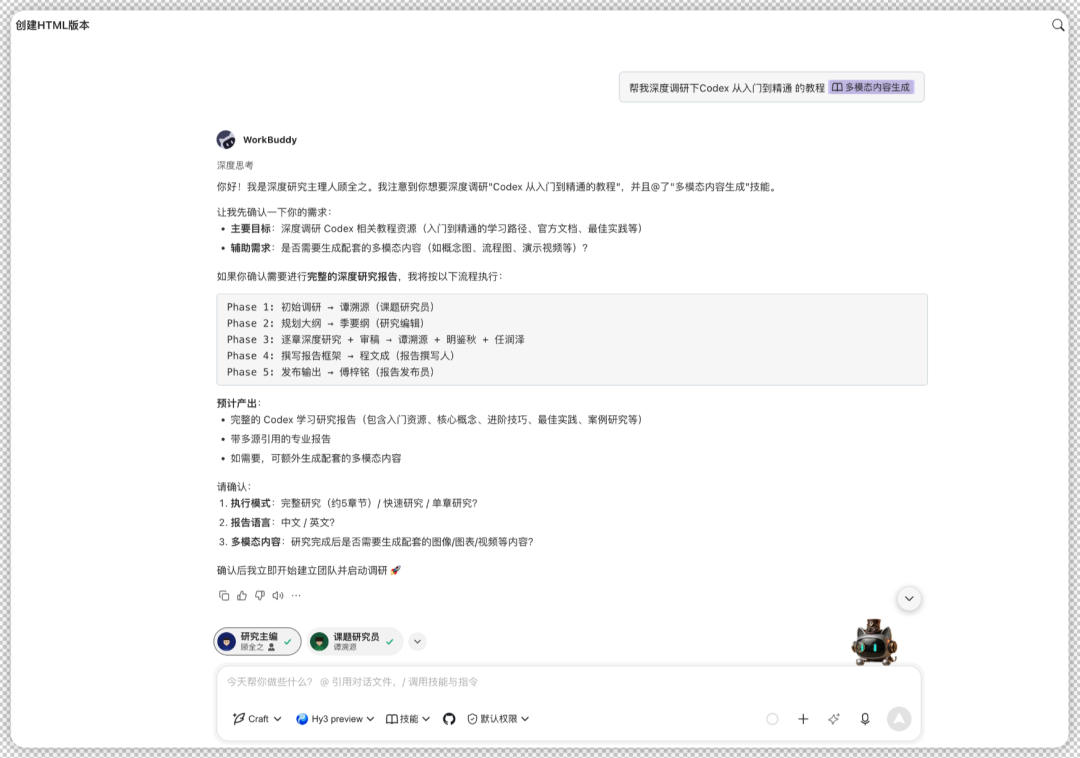Screen dimensions: 1080x758
Task: Select the 研究主编 顾全之 agent chip
Action: click(x=258, y=642)
